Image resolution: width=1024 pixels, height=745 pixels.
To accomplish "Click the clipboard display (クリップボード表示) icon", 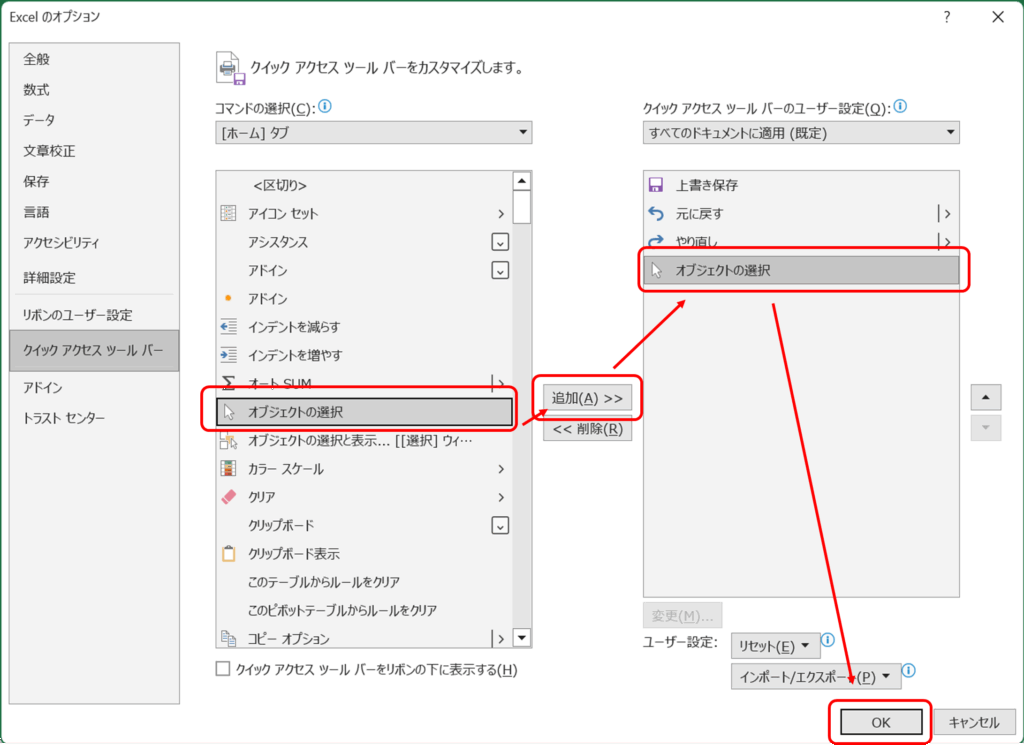I will coord(229,554).
